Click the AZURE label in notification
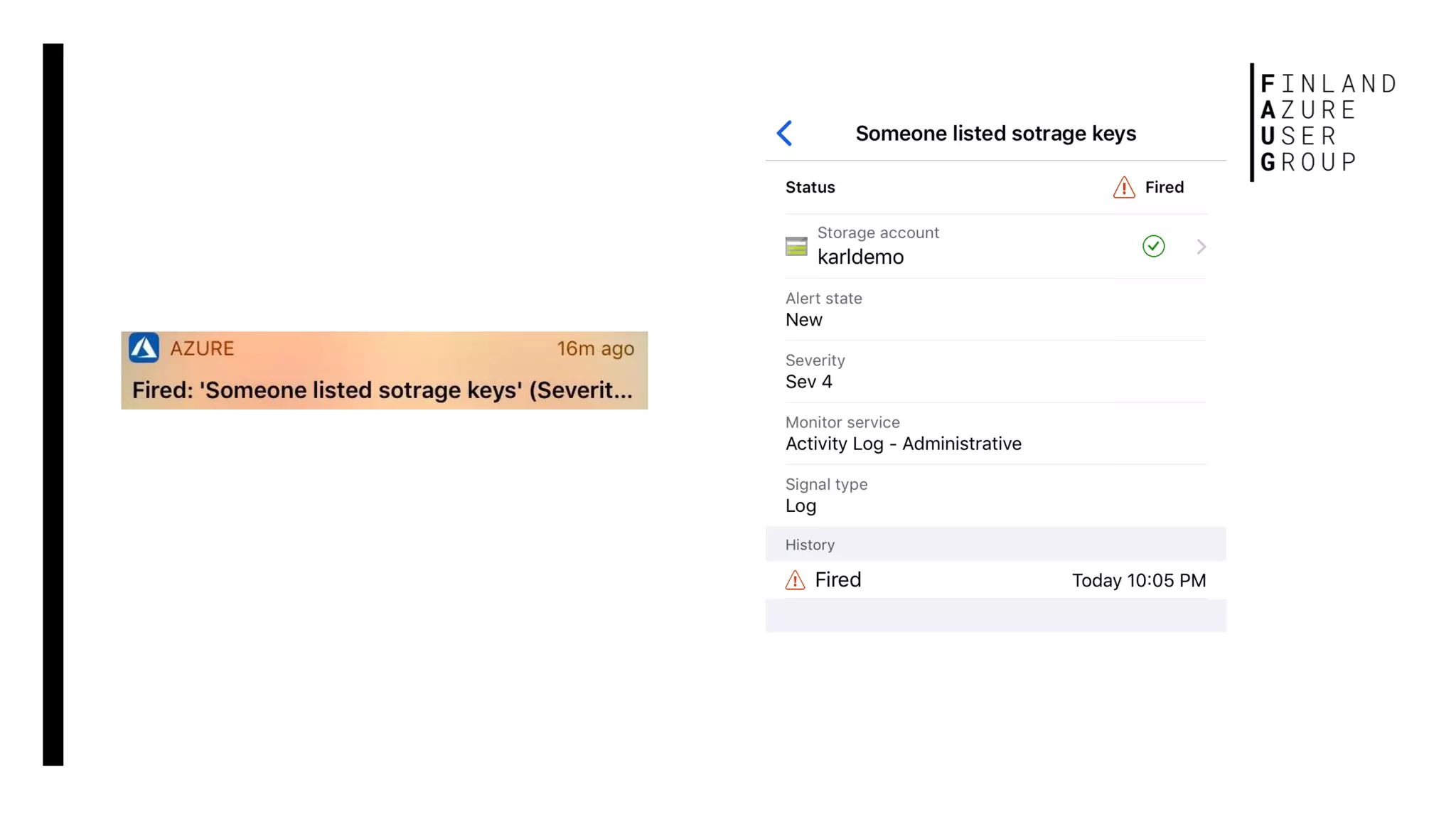The height and width of the screenshot is (819, 1456). [202, 348]
